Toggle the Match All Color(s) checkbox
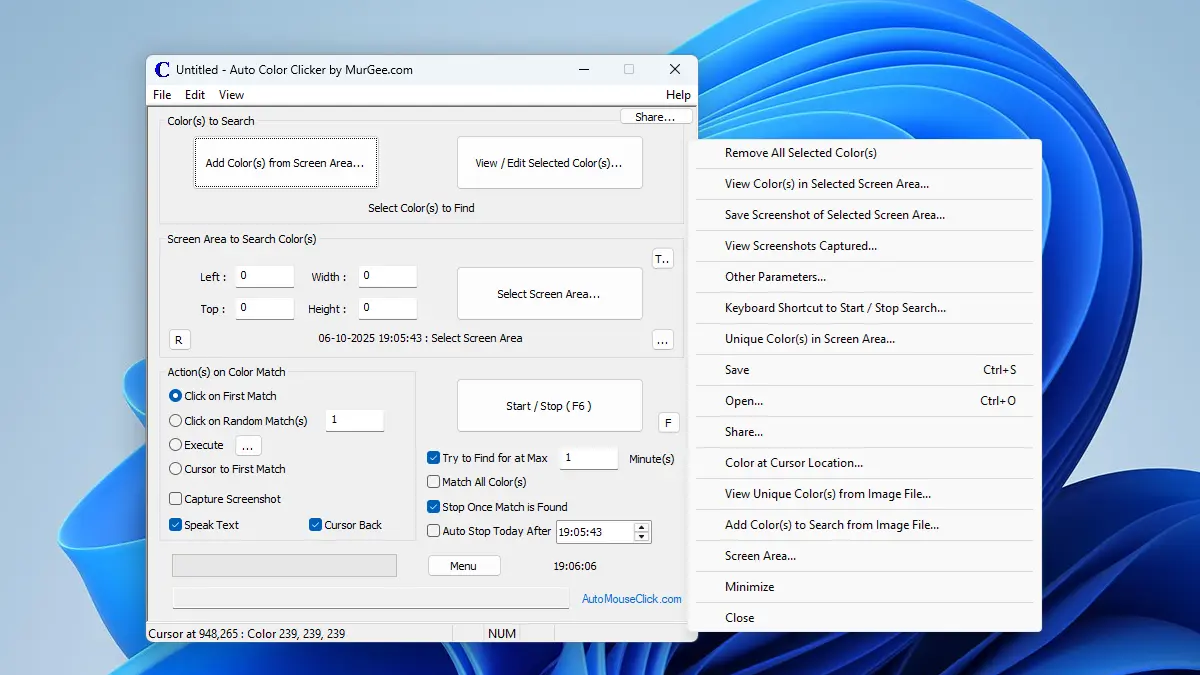The image size is (1200, 675). click(x=434, y=482)
